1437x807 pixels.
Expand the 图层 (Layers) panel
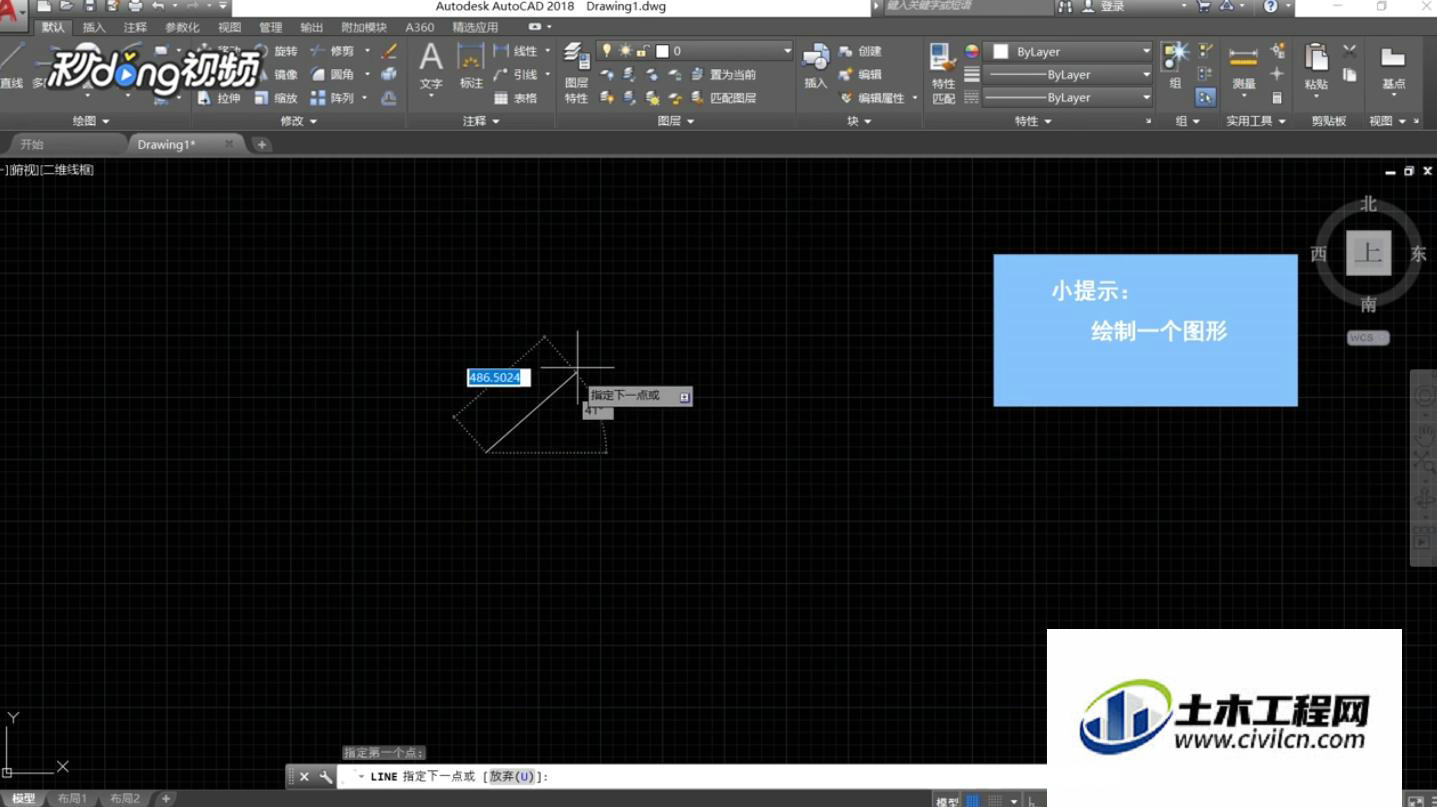click(x=676, y=121)
